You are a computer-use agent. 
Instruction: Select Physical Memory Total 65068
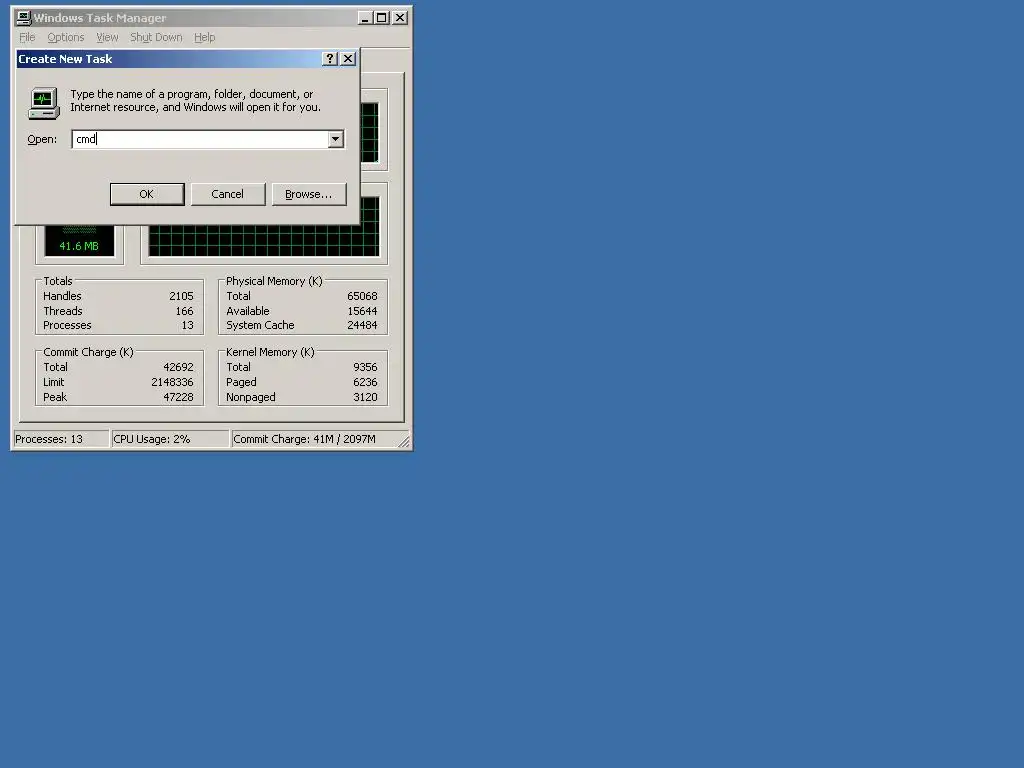[362, 296]
